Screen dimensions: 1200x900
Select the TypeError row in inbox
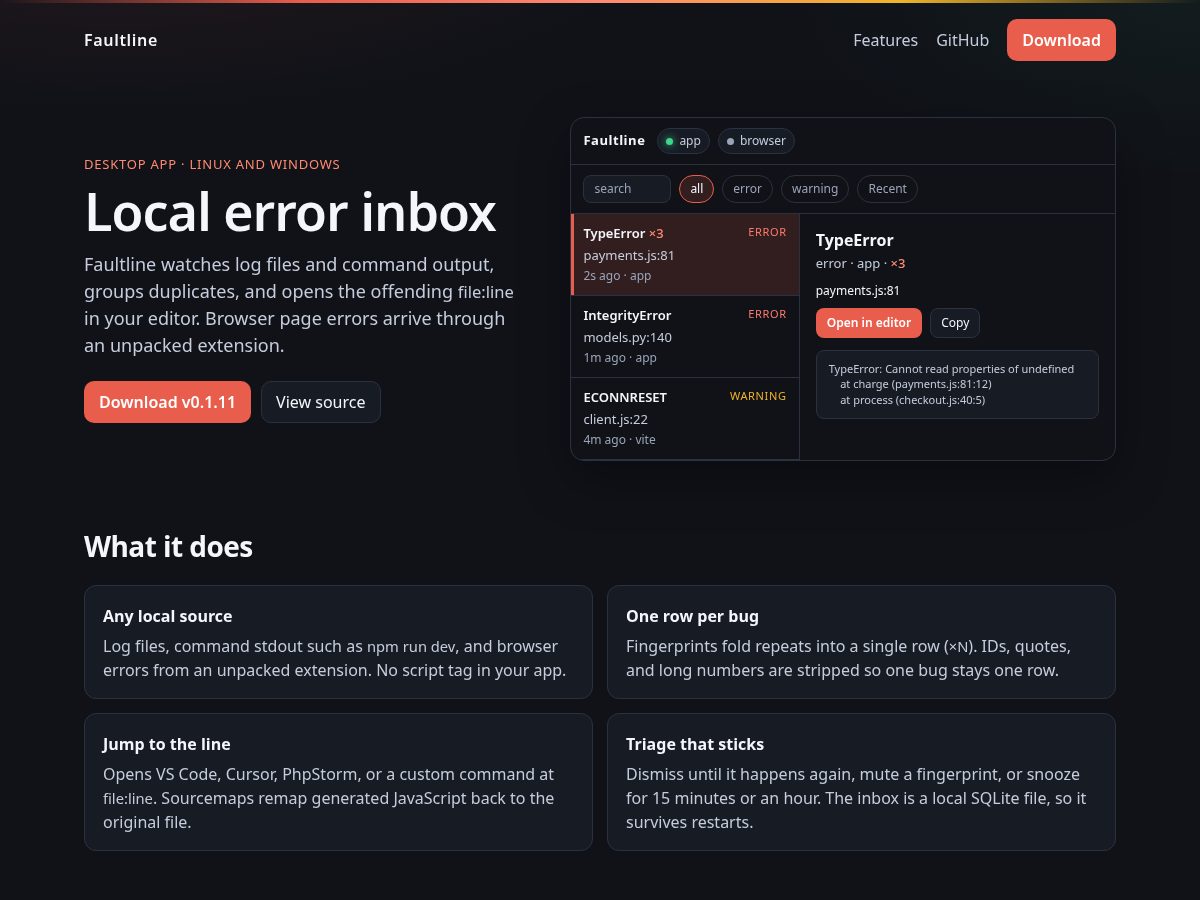coord(685,255)
